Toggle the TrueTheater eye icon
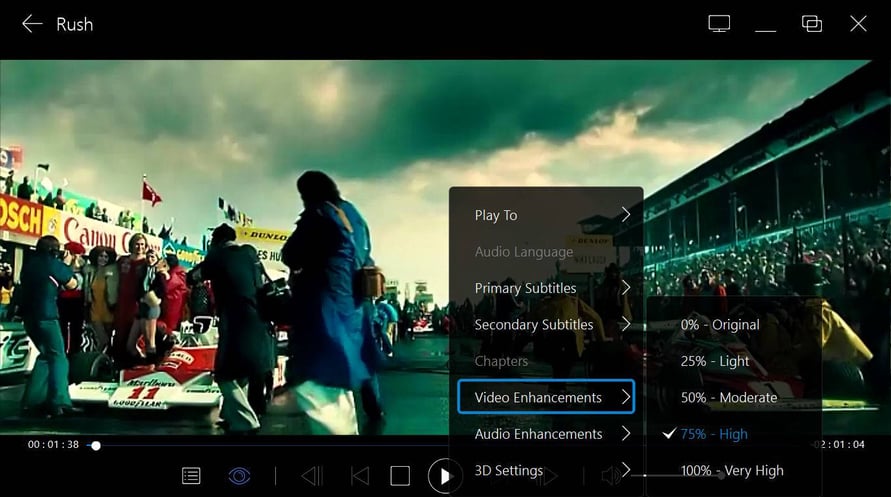The image size is (891, 497). [239, 476]
